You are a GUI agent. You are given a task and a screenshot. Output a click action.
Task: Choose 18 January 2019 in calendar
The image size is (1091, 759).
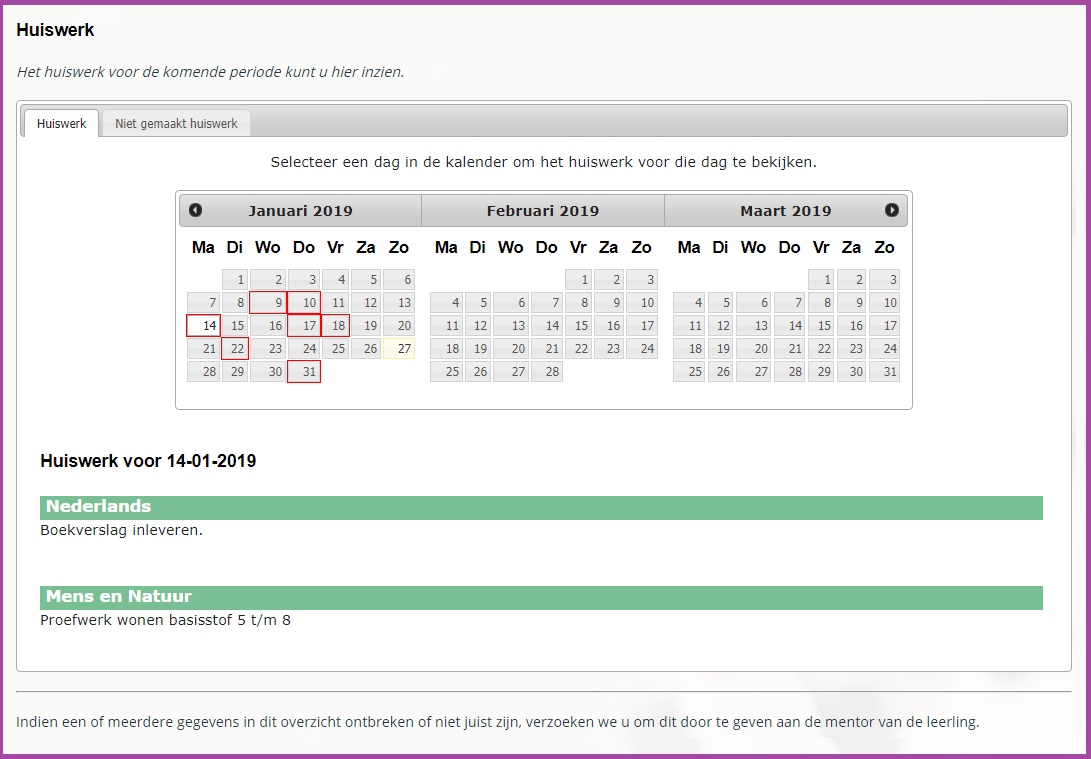[x=335, y=326]
